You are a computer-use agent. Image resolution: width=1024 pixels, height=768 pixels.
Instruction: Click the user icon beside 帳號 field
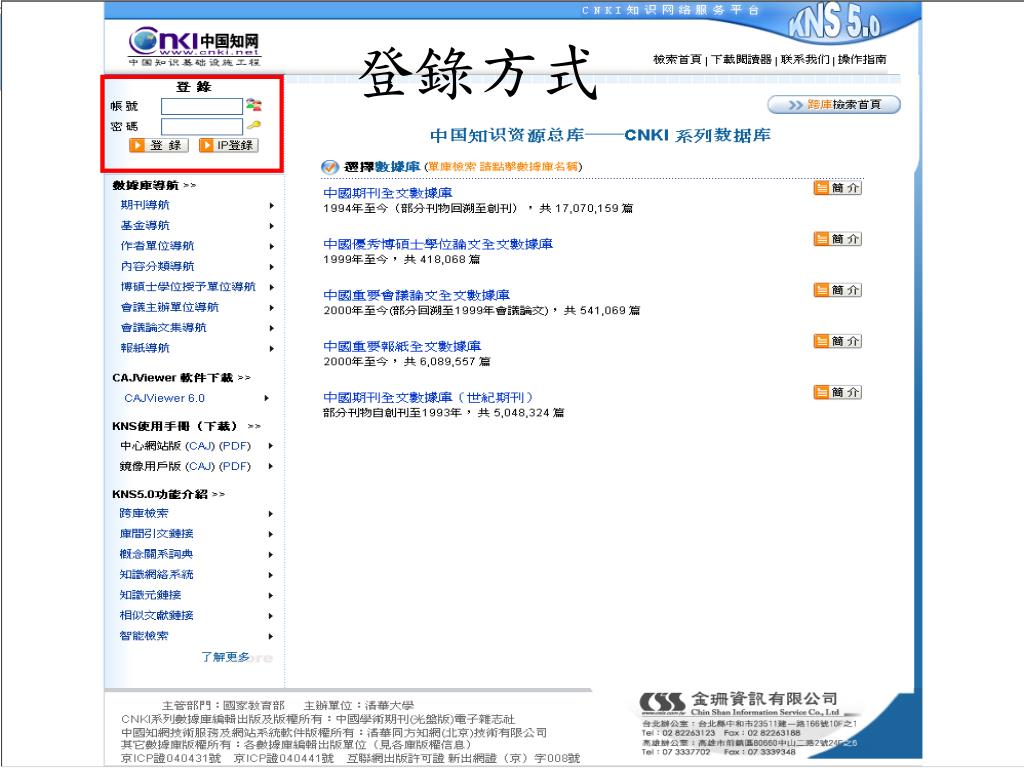pyautogui.click(x=253, y=104)
